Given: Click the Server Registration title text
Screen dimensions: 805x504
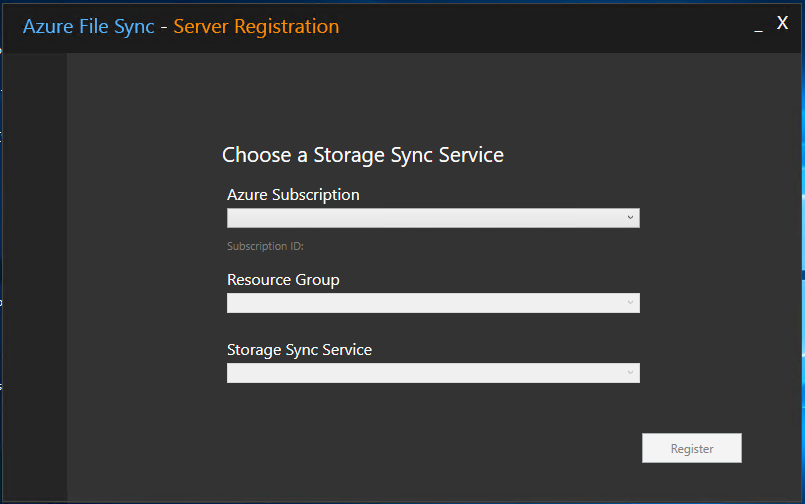Looking at the screenshot, I should (x=256, y=27).
